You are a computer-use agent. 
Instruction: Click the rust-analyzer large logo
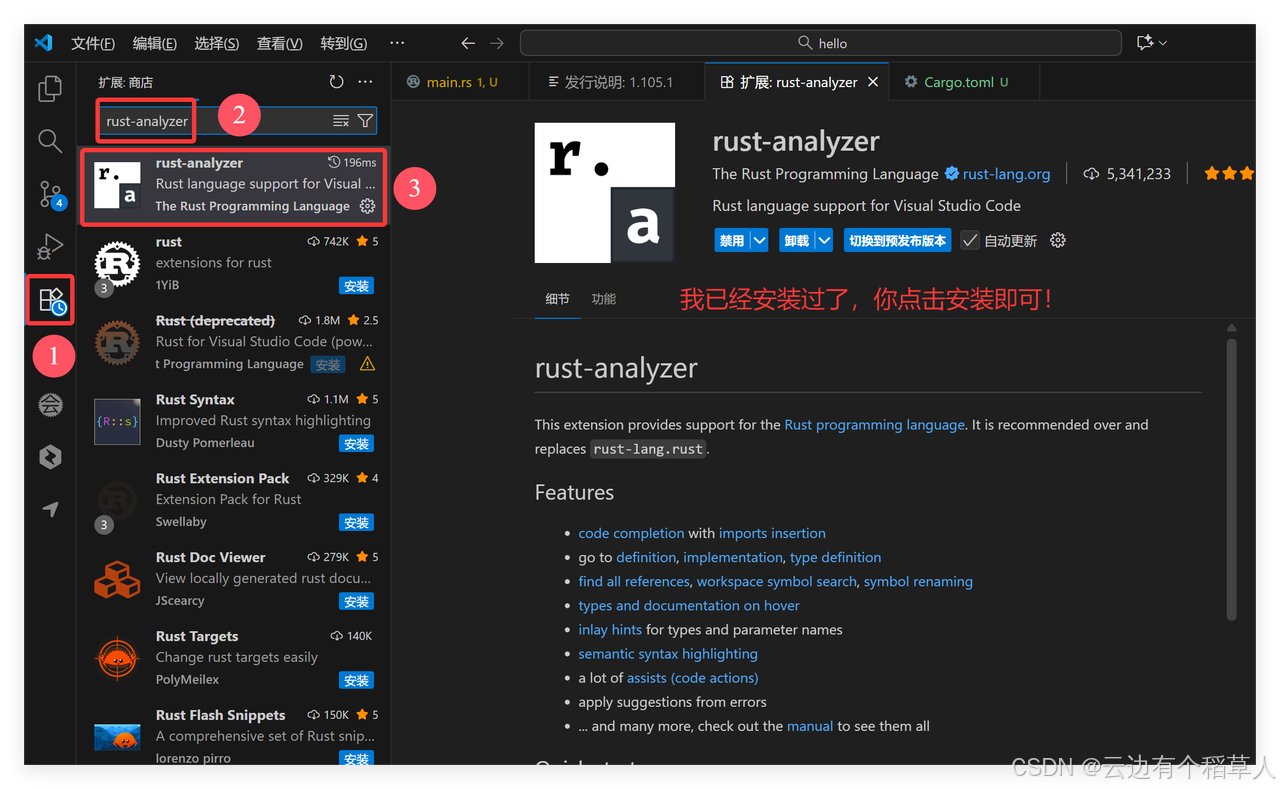tap(605, 193)
